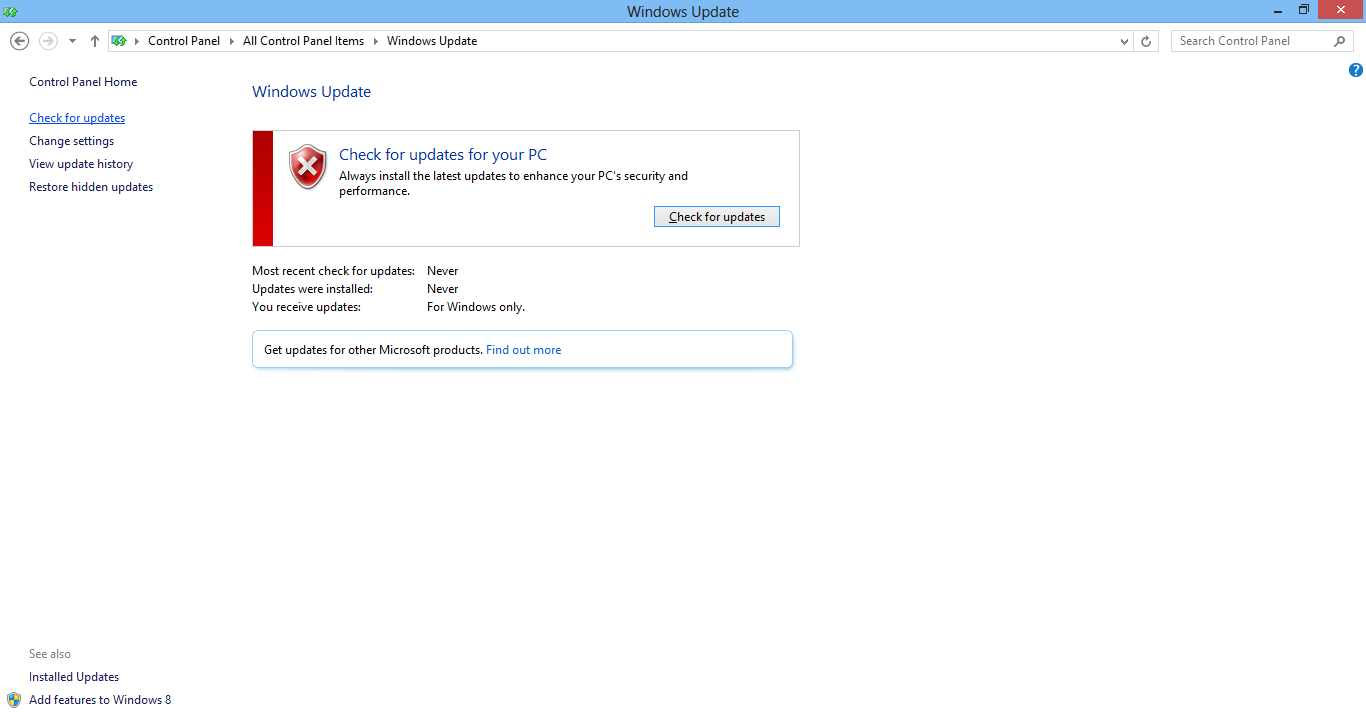The image size is (1366, 728).
Task: Open Change settings in the sidebar
Action: (72, 141)
